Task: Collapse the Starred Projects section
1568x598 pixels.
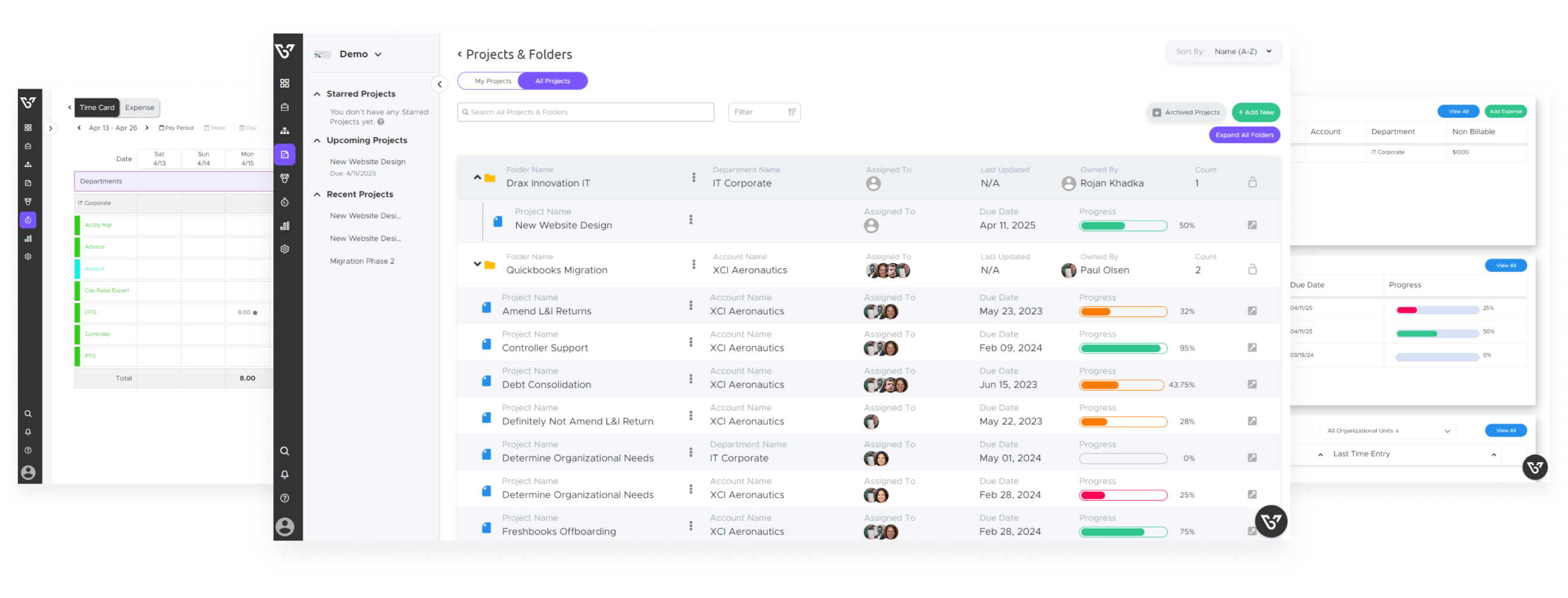Action: [317, 94]
